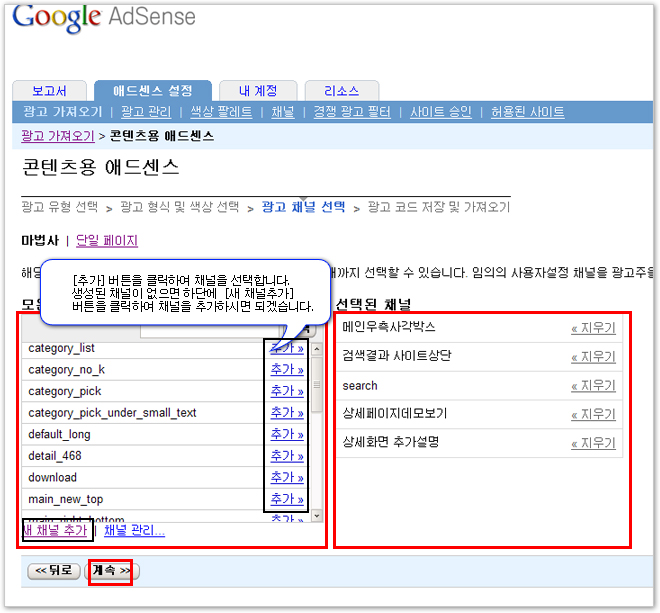The height and width of the screenshot is (613, 660).
Task: Remove 메인우측사각박스 from selected channels
Action: (593, 328)
